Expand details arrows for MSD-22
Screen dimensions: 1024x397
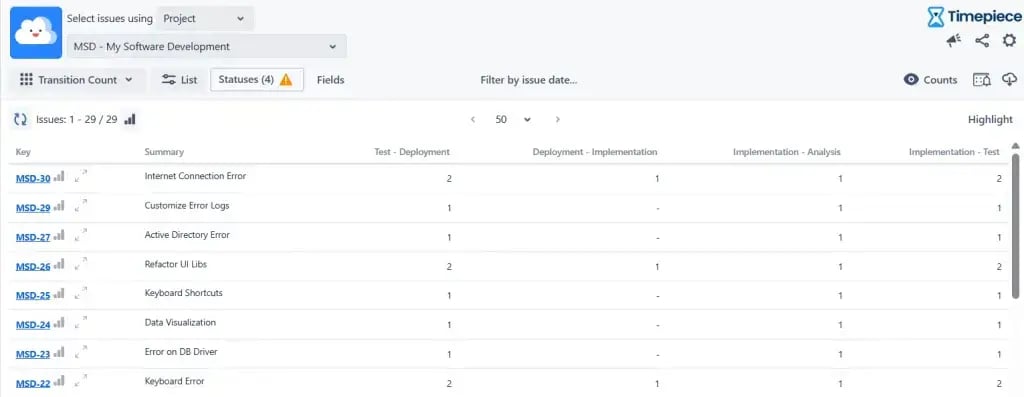[81, 381]
